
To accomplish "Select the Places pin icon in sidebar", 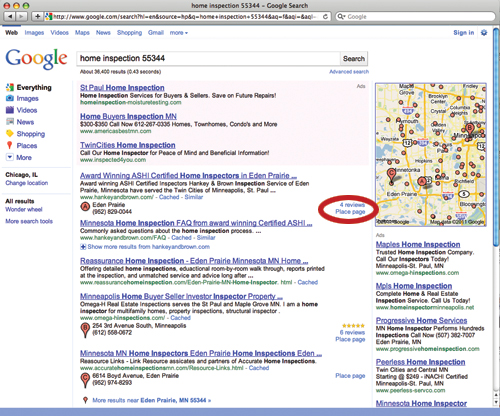I will click(x=10, y=145).
